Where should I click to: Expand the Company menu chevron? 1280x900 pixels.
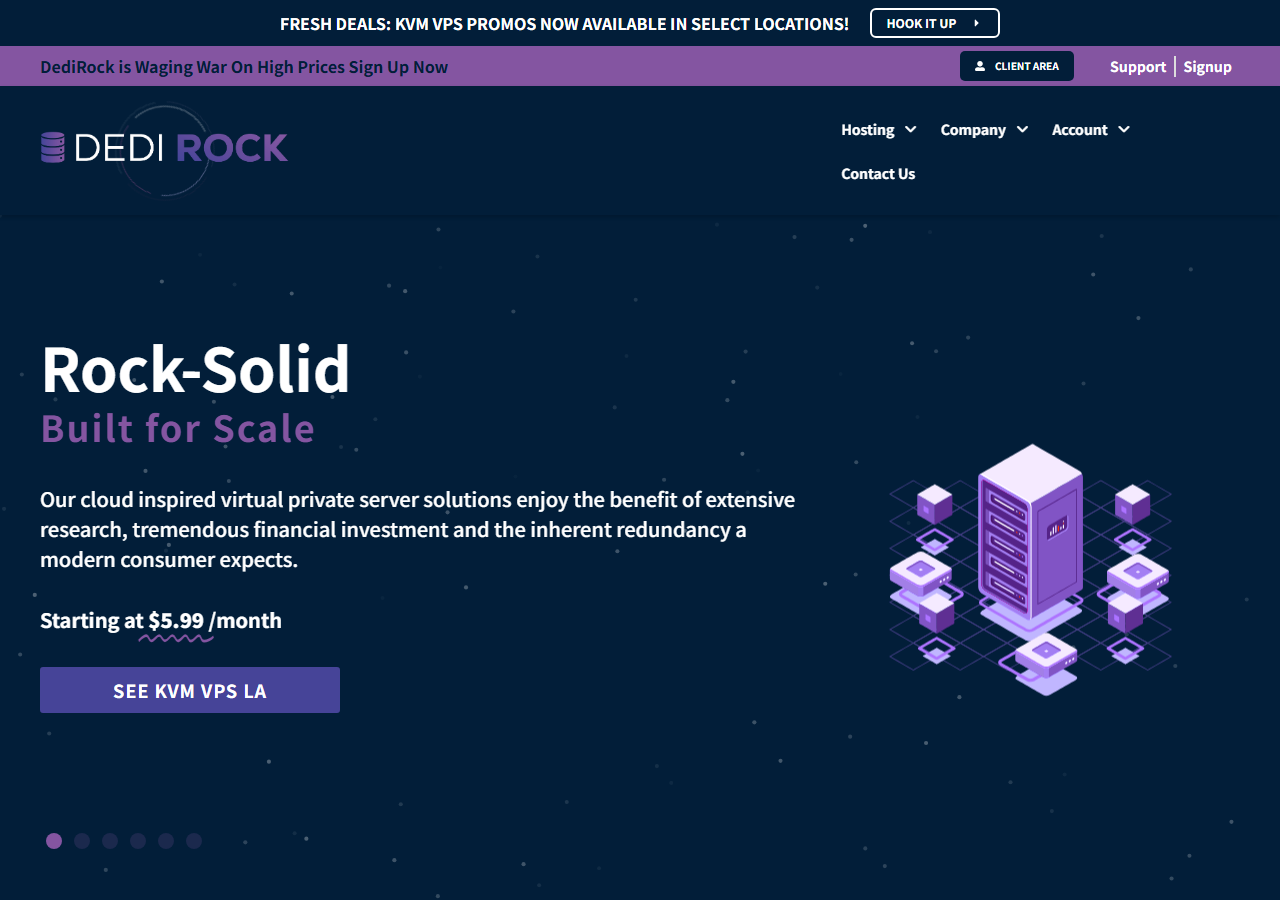[1022, 130]
